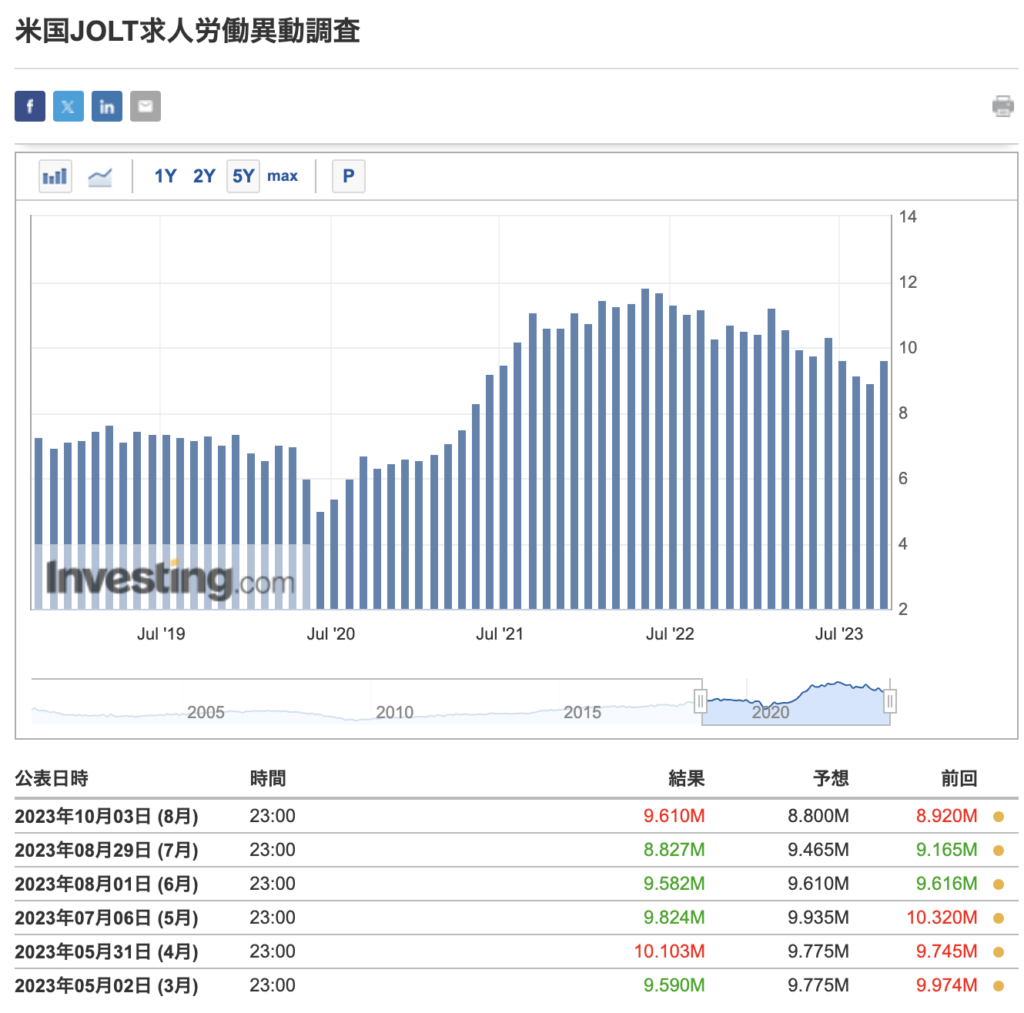Click forecast value 8.800M
Screen dimensions: 1024x1013
(x=818, y=816)
